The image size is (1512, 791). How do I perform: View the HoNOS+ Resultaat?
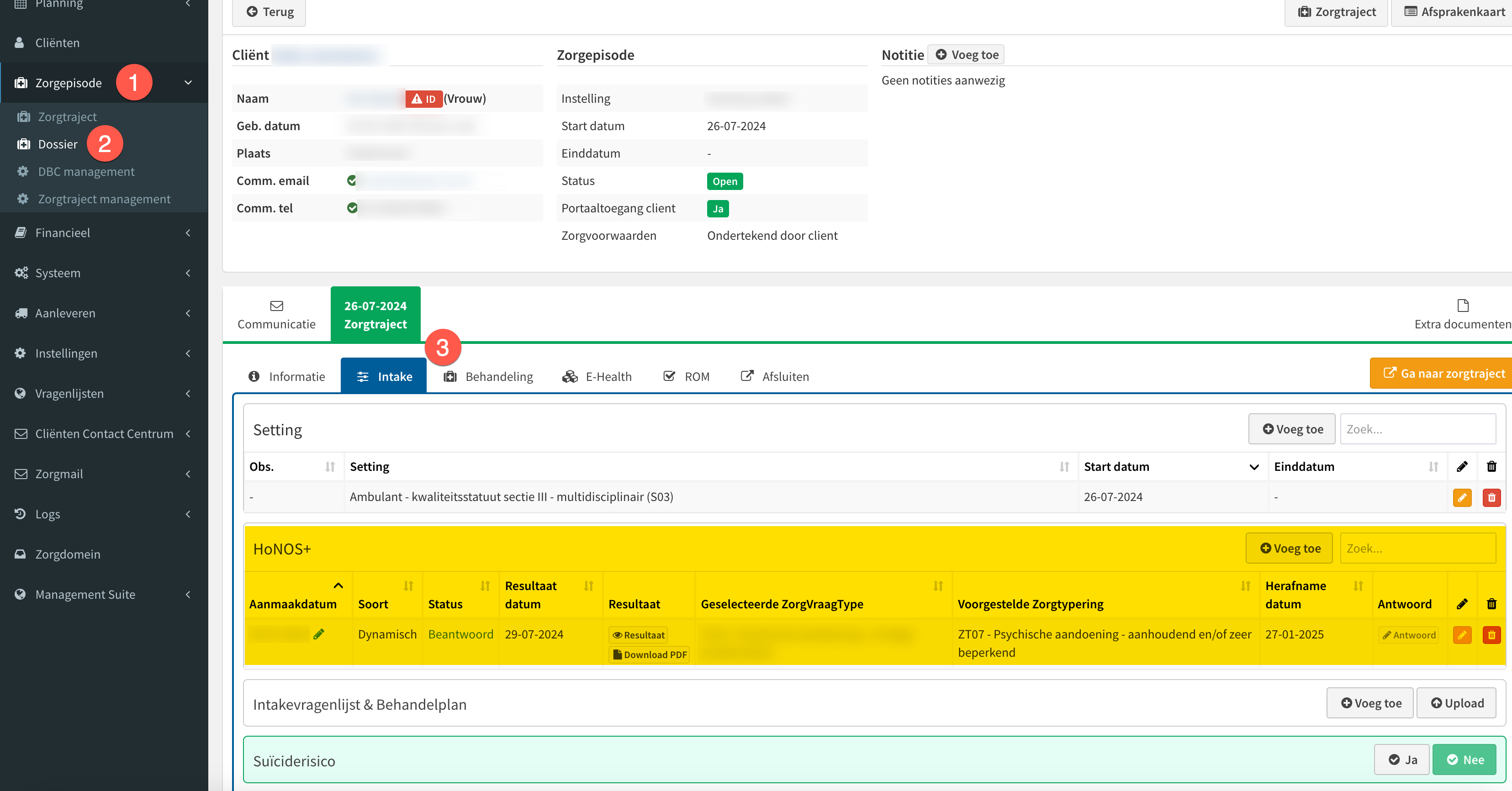click(x=638, y=635)
